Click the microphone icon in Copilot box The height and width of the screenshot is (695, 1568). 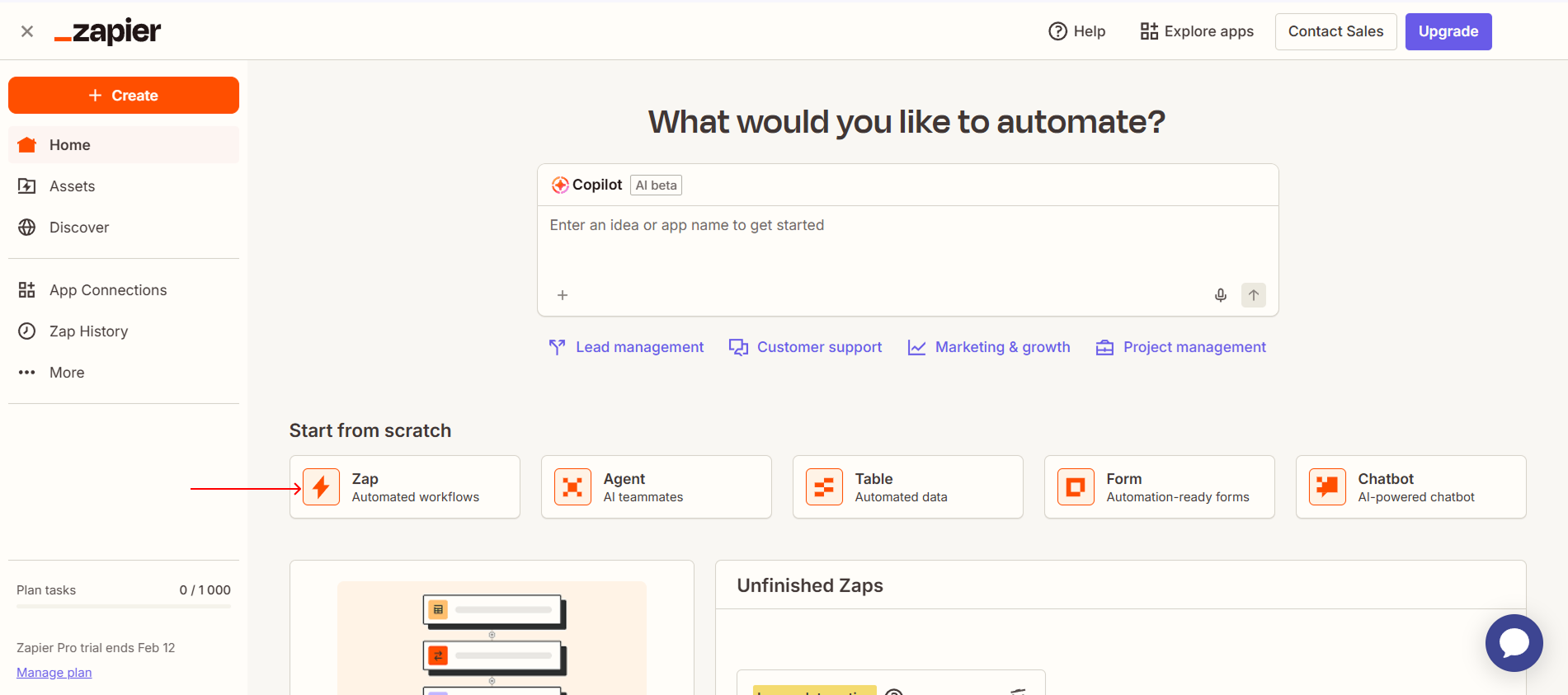point(1220,295)
